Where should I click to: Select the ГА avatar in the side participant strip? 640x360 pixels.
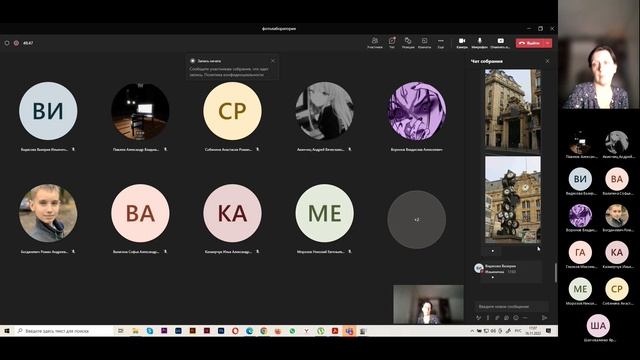click(580, 252)
